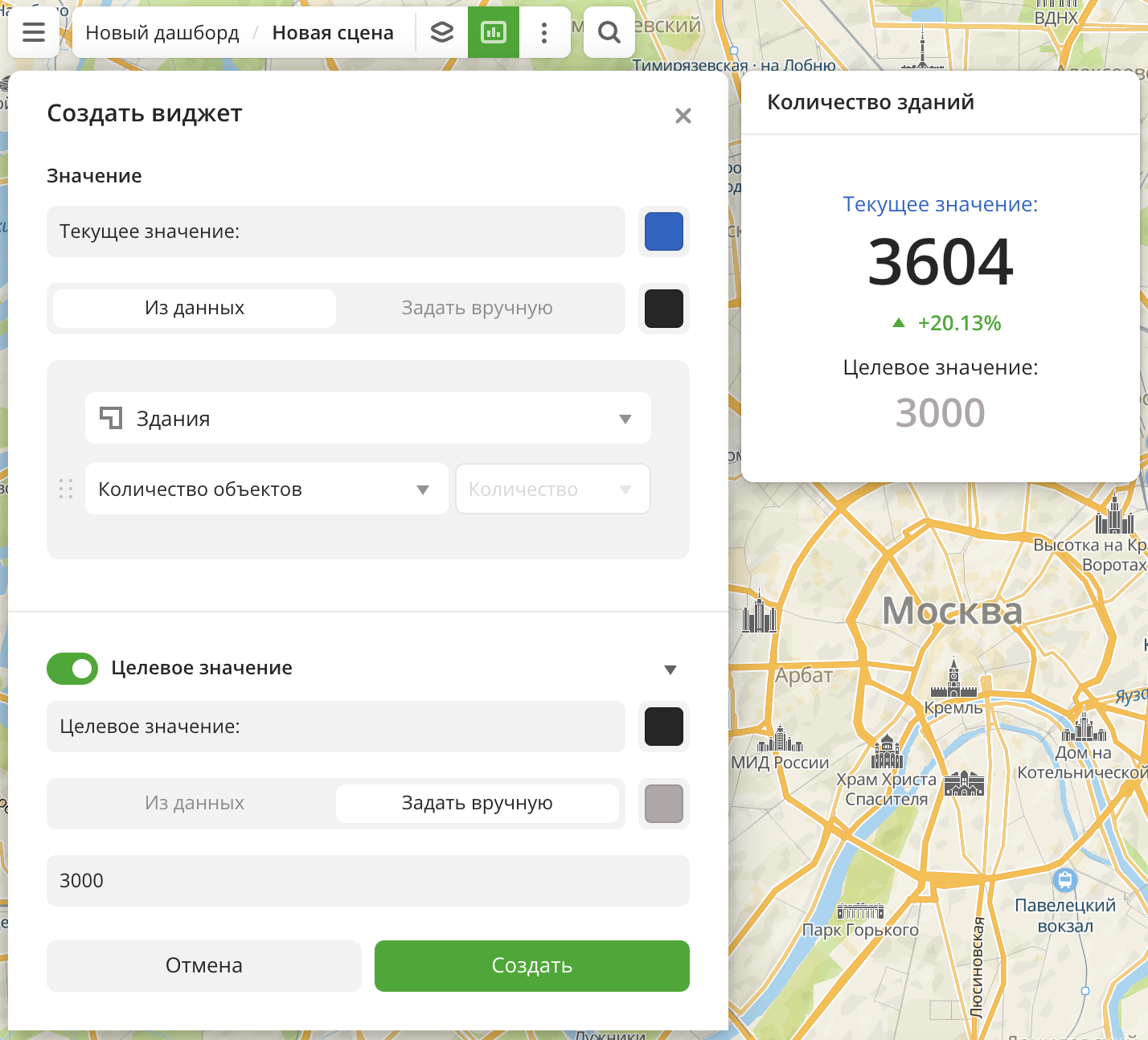Screen dimensions: 1148x1040
Task: Click the Отмена button
Action: [204, 965]
